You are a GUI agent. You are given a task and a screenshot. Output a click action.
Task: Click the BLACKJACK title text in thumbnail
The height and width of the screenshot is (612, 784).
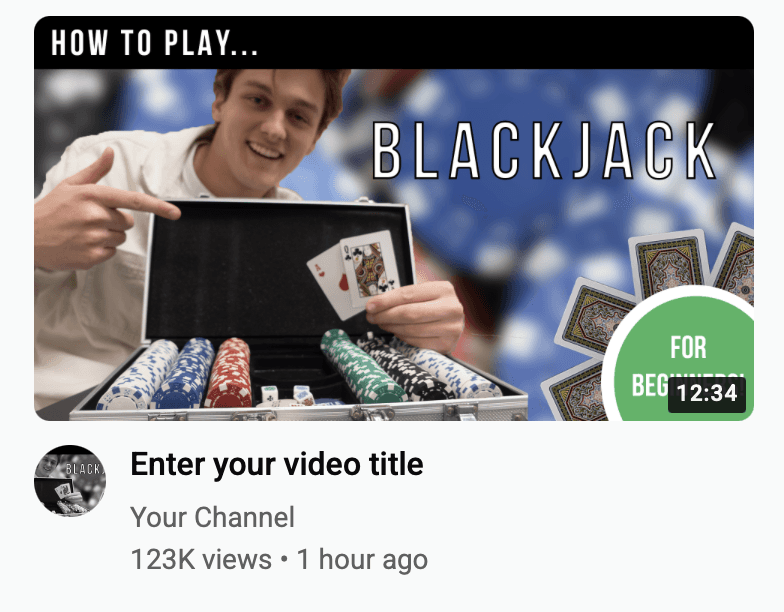pos(544,150)
